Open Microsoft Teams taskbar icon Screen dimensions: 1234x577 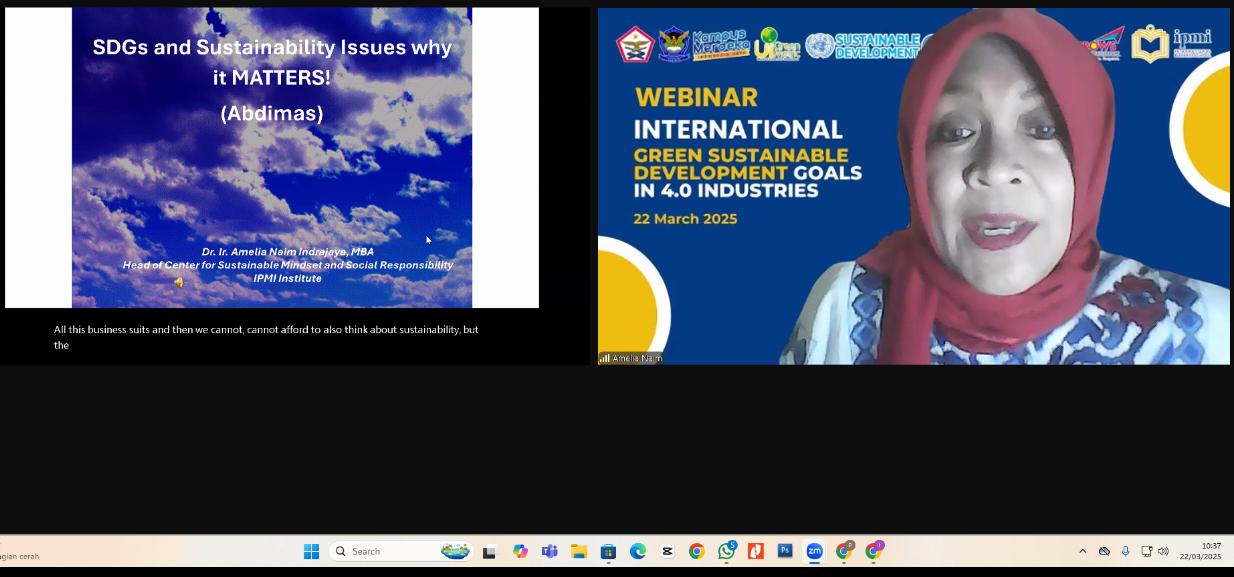(549, 551)
